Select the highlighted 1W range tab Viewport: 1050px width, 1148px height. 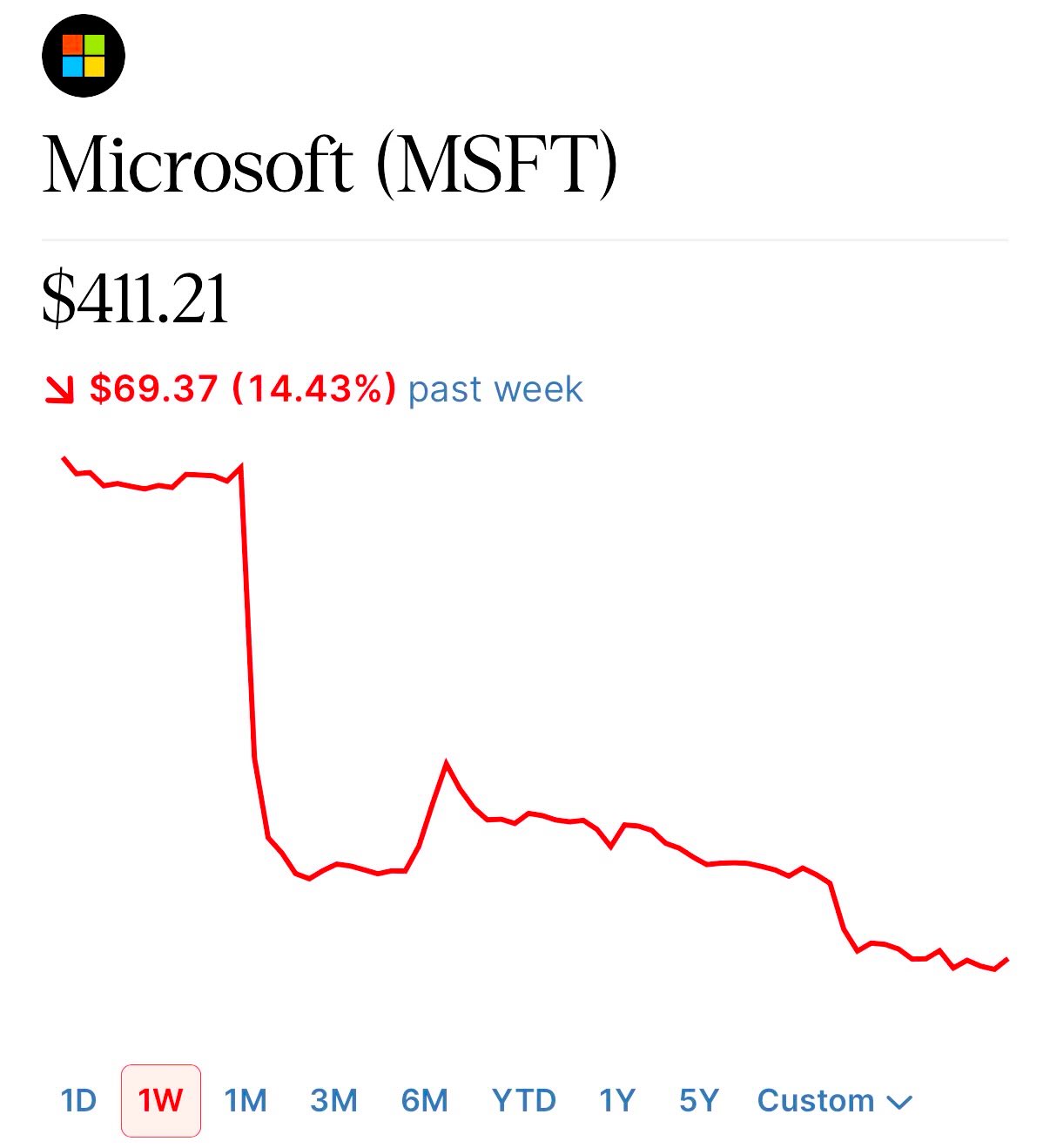coord(161,1101)
